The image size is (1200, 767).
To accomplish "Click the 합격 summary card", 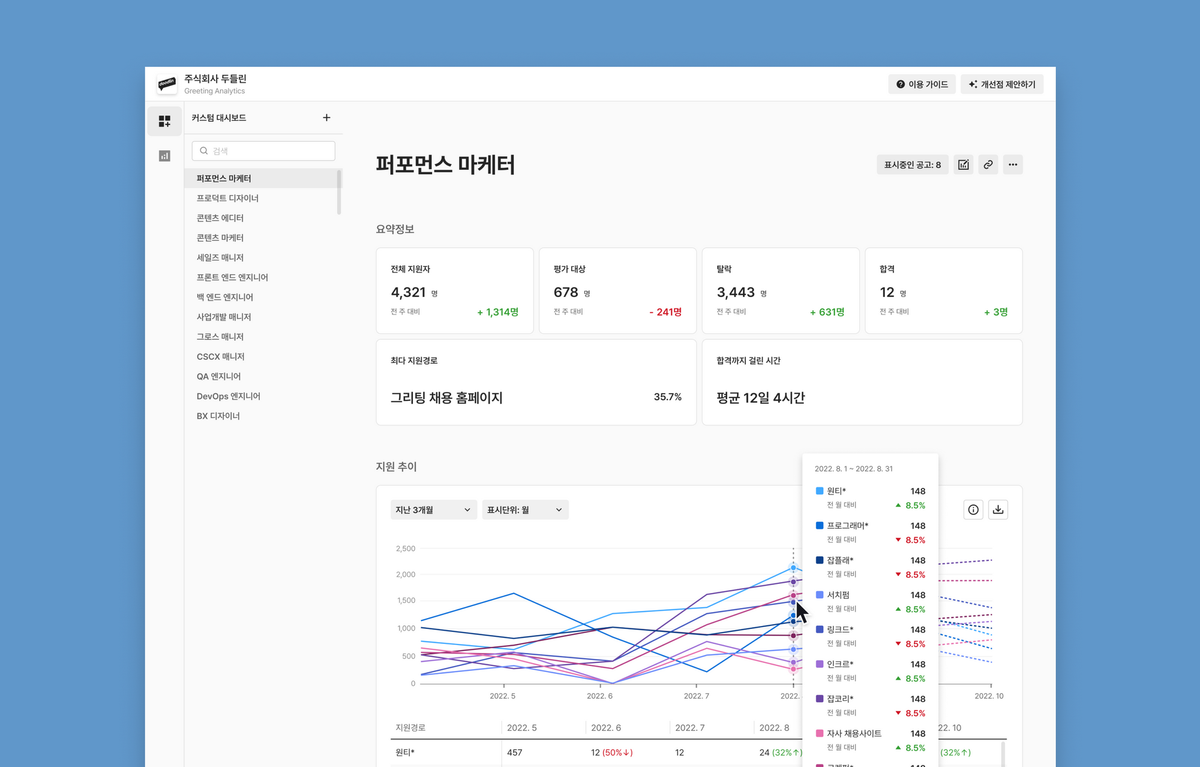I will (944, 291).
